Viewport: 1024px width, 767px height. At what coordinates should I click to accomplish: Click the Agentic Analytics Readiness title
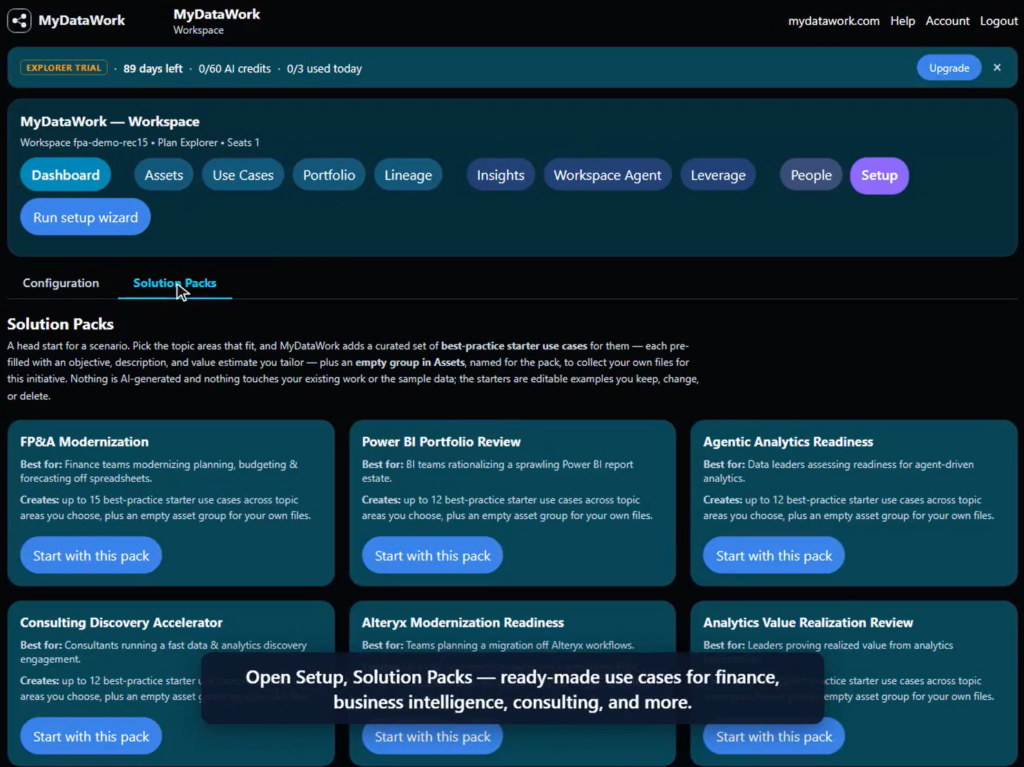click(788, 442)
